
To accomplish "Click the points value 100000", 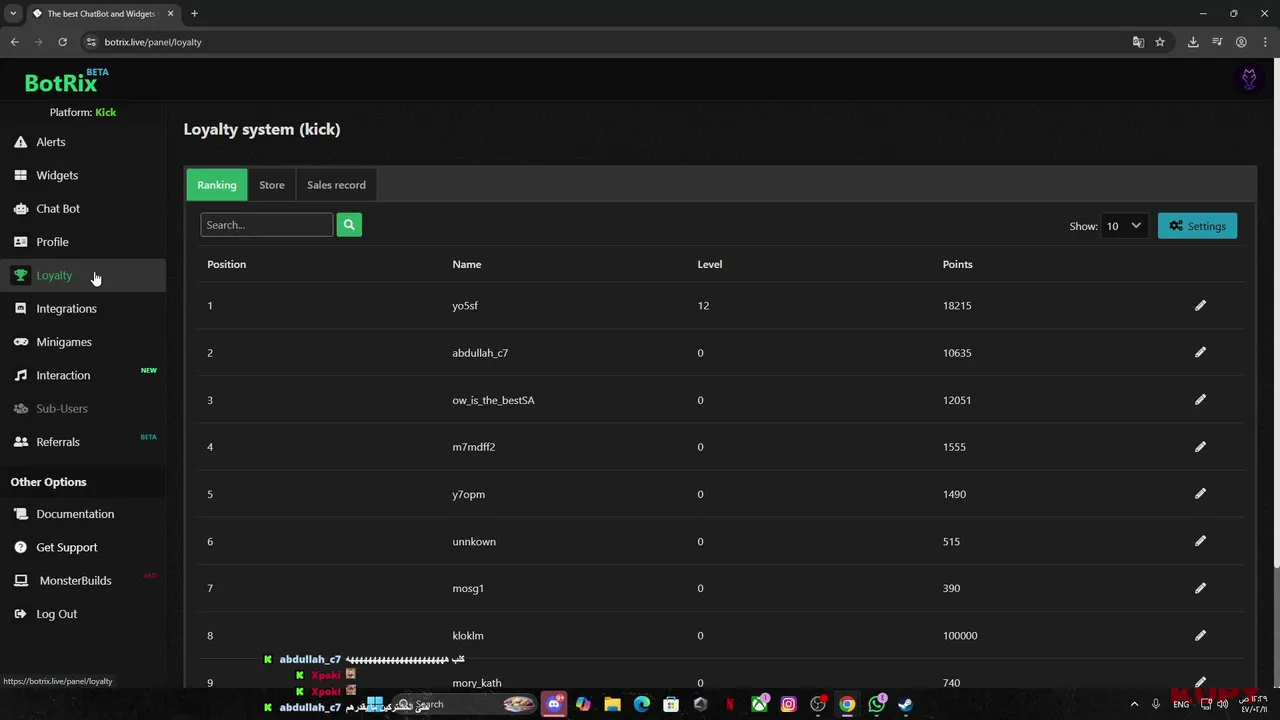I will (x=960, y=635).
